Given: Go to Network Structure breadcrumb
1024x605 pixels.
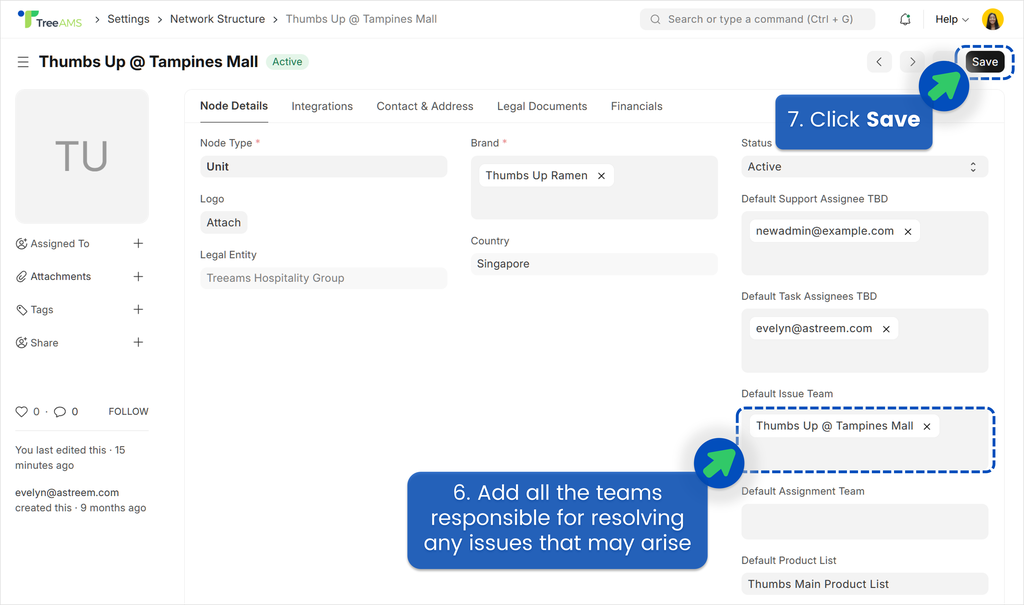Looking at the screenshot, I should pyautogui.click(x=217, y=19).
